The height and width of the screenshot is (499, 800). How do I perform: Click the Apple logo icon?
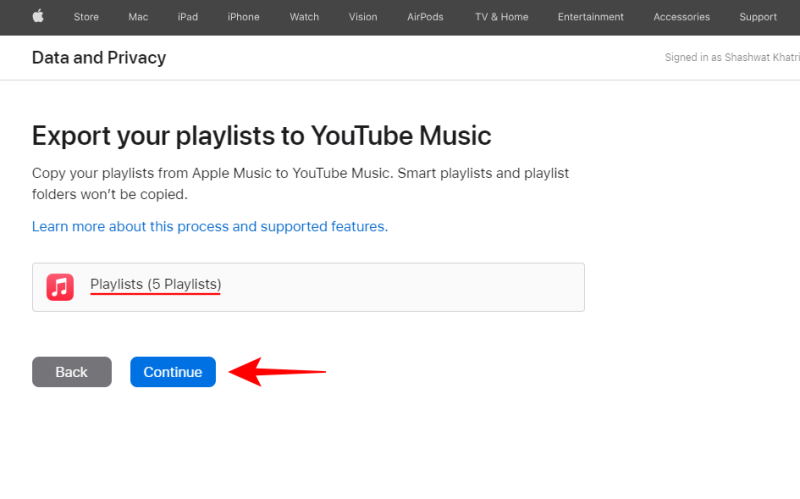click(x=38, y=16)
